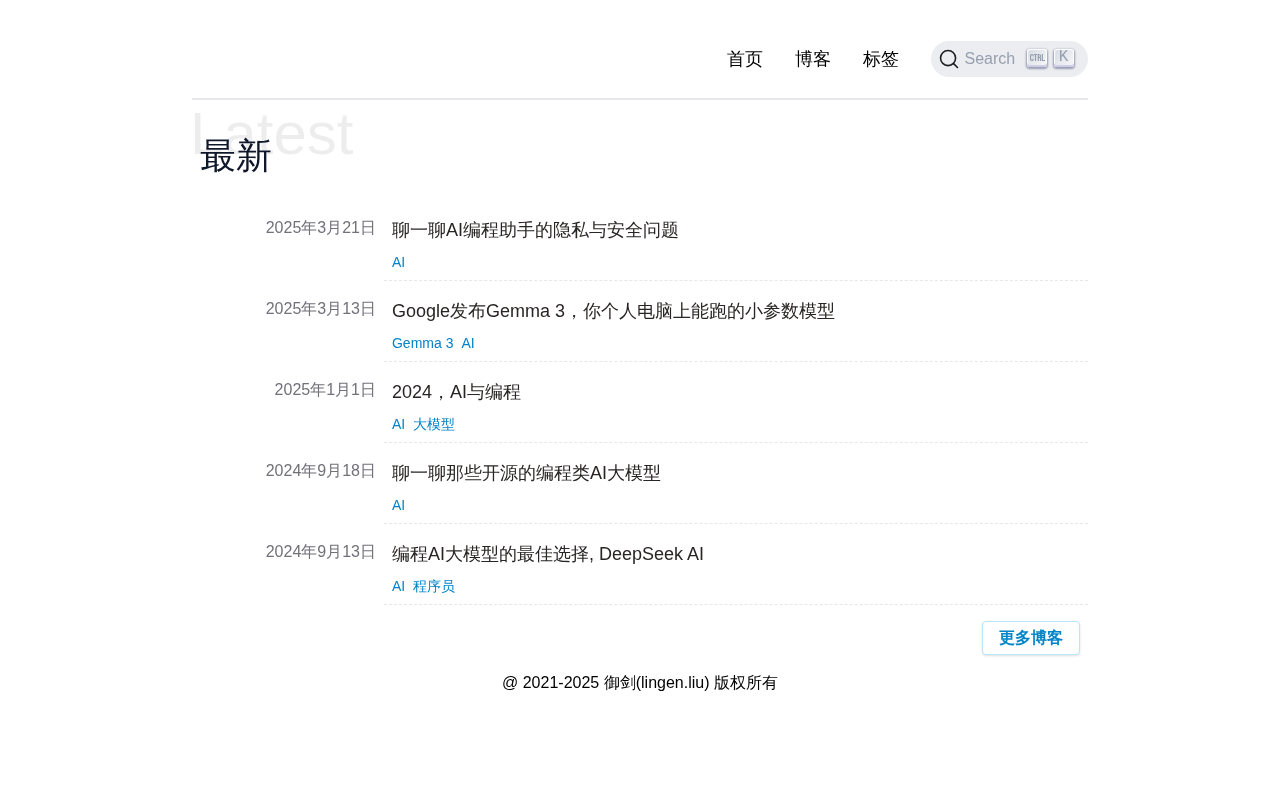Click AI tag beside 程序员 tag
1280x800 pixels.
pos(398,586)
